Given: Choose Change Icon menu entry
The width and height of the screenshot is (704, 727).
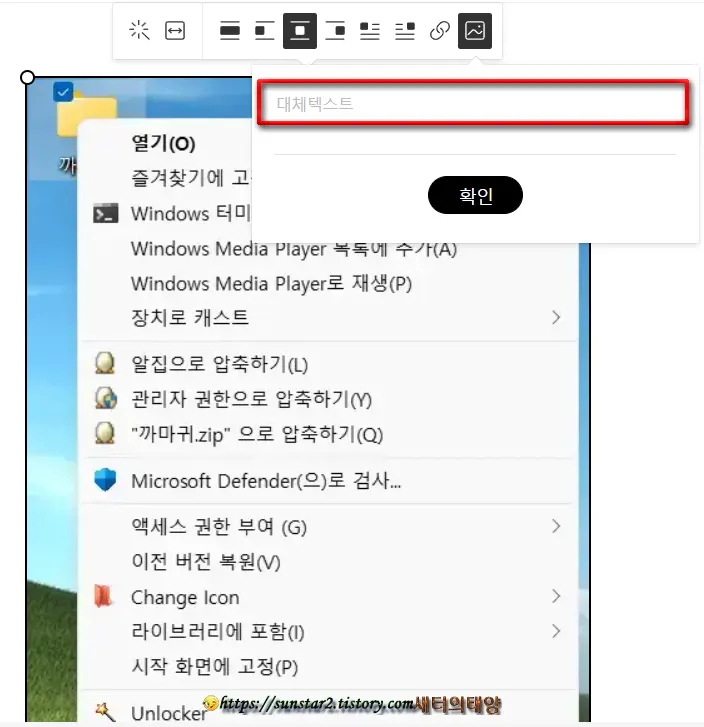Looking at the screenshot, I should (x=186, y=598).
